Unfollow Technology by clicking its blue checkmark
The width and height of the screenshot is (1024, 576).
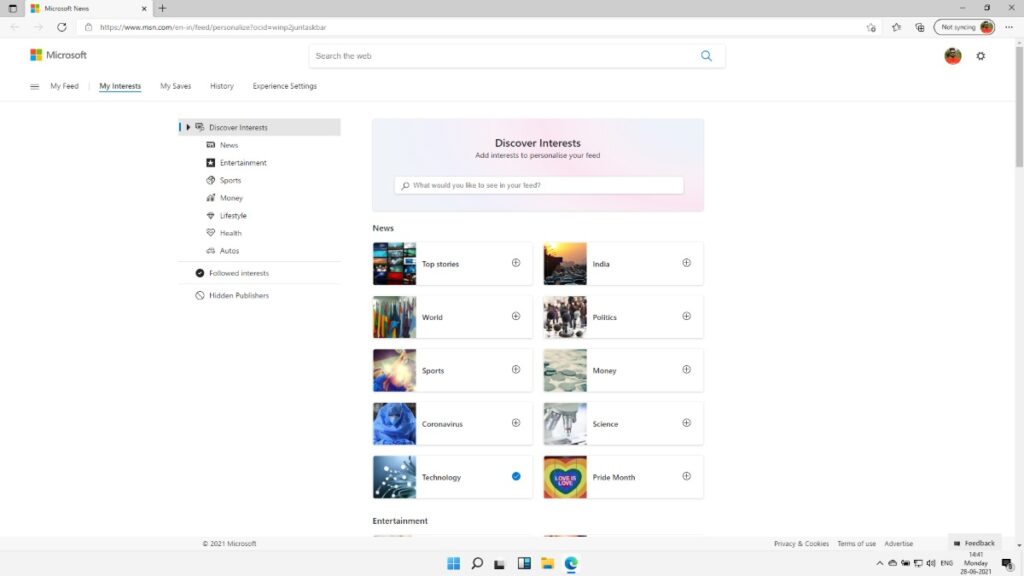[516, 477]
